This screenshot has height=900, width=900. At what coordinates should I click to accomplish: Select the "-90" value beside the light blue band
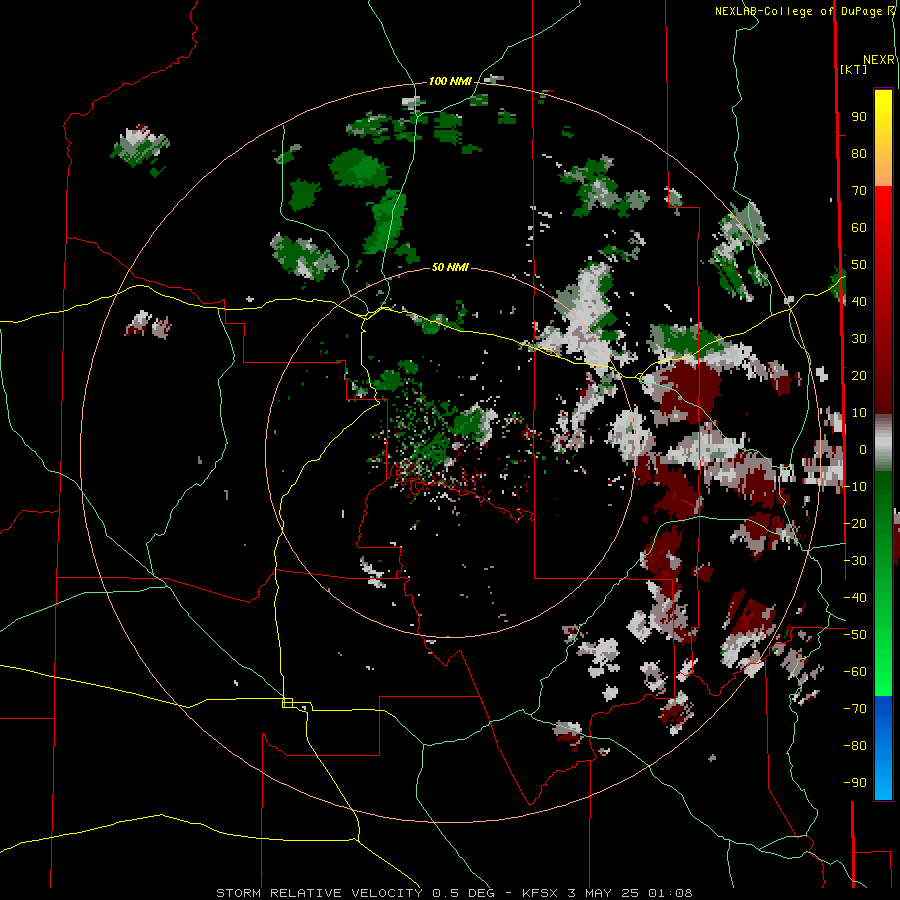coord(855,783)
